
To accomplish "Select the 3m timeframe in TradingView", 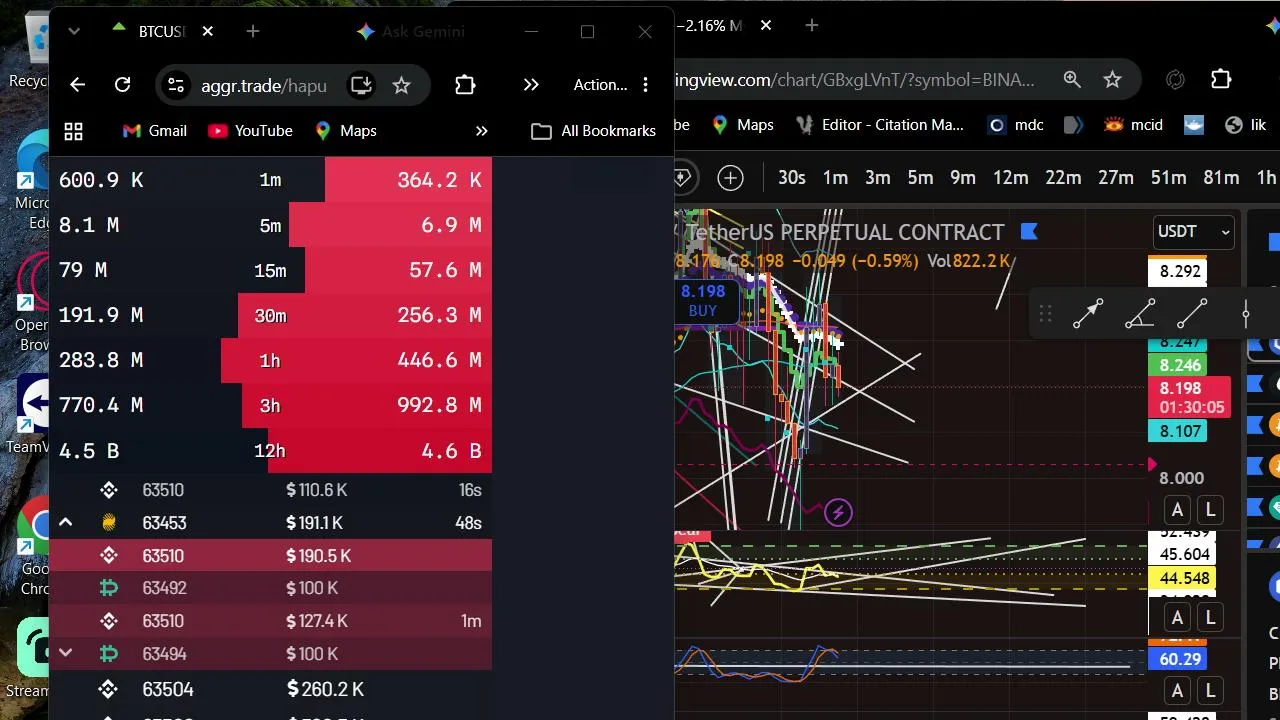I will point(877,178).
